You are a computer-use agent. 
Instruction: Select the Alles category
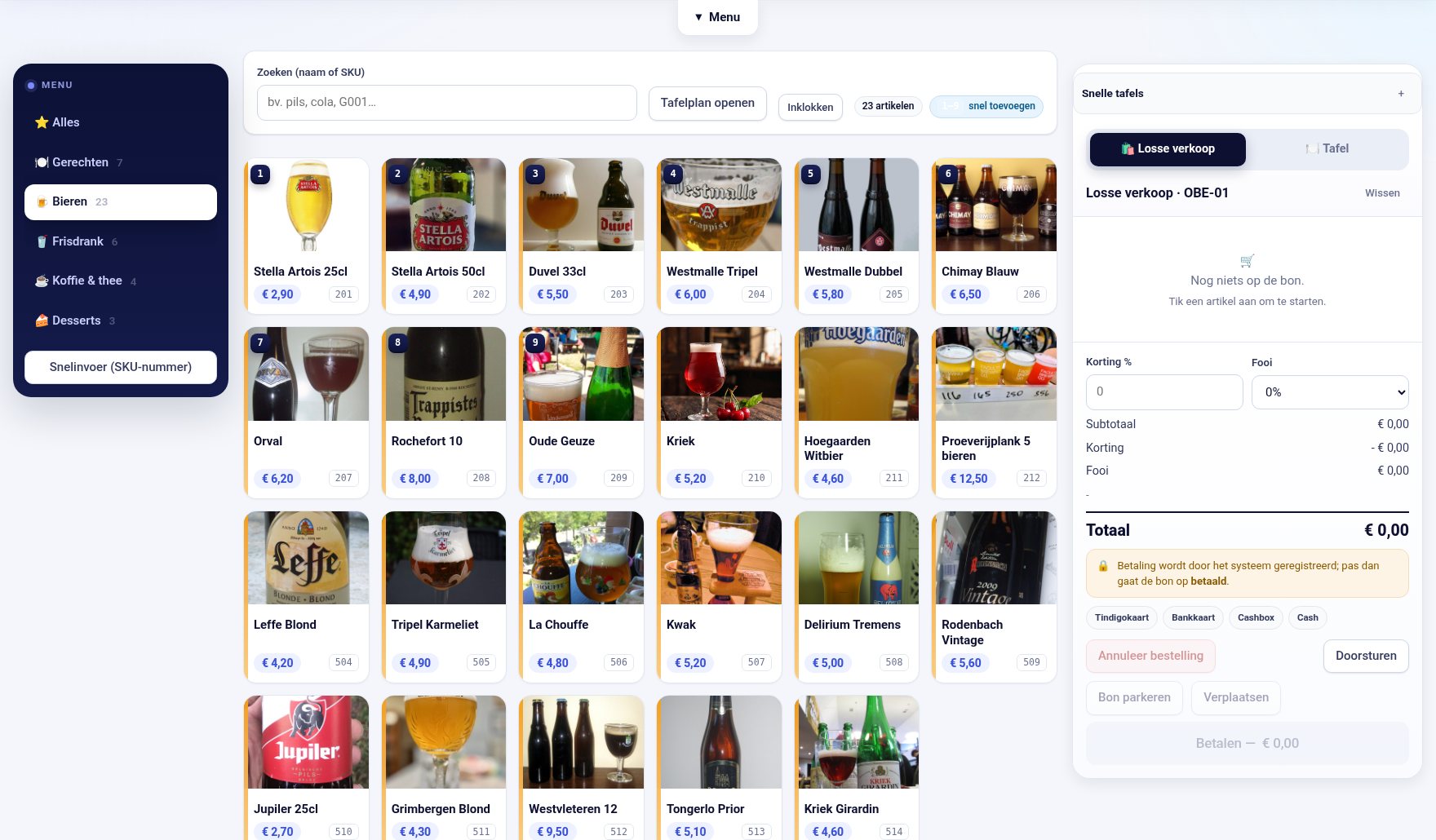click(x=121, y=122)
